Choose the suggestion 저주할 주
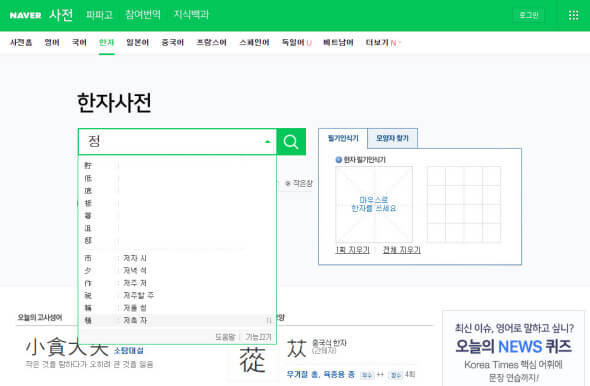 click(177, 295)
